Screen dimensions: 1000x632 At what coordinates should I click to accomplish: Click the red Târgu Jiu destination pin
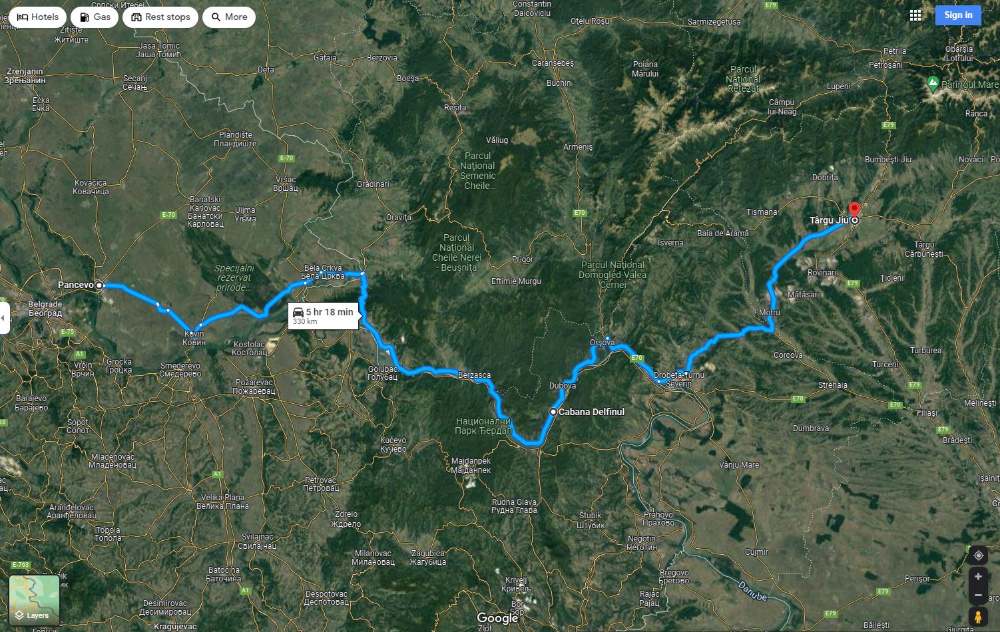click(x=855, y=210)
